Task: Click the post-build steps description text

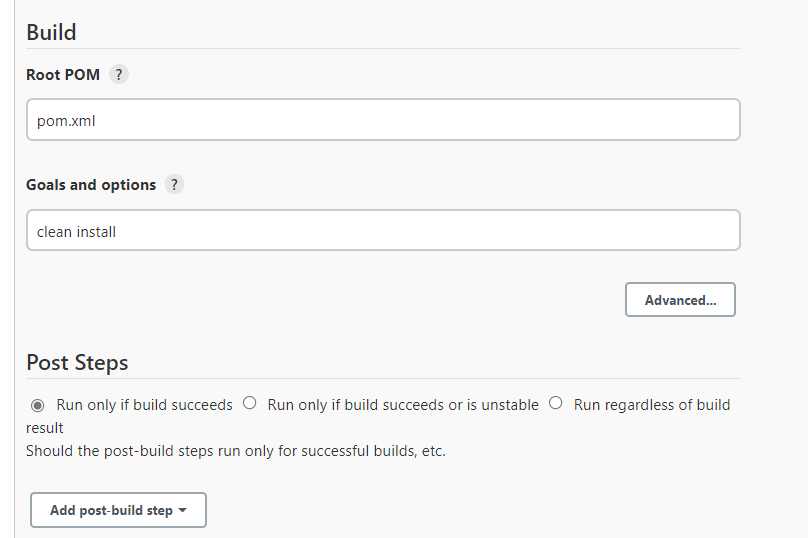Action: click(236, 450)
